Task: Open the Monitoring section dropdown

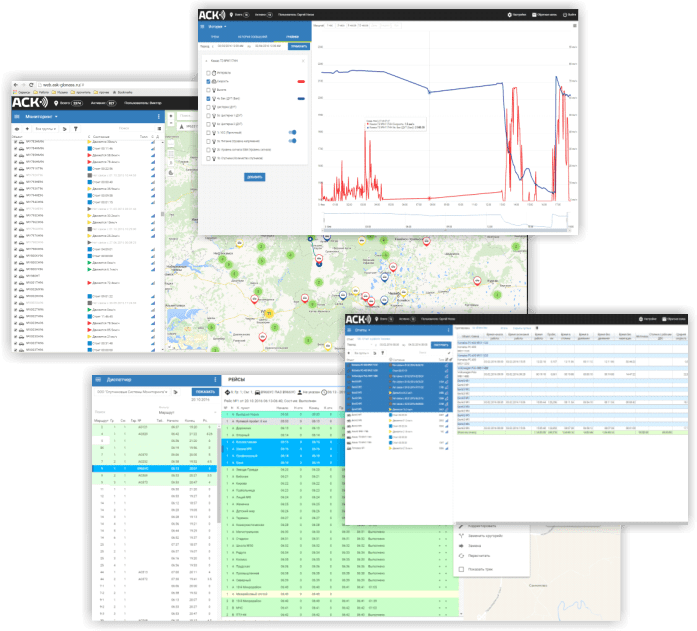Action: click(x=41, y=117)
